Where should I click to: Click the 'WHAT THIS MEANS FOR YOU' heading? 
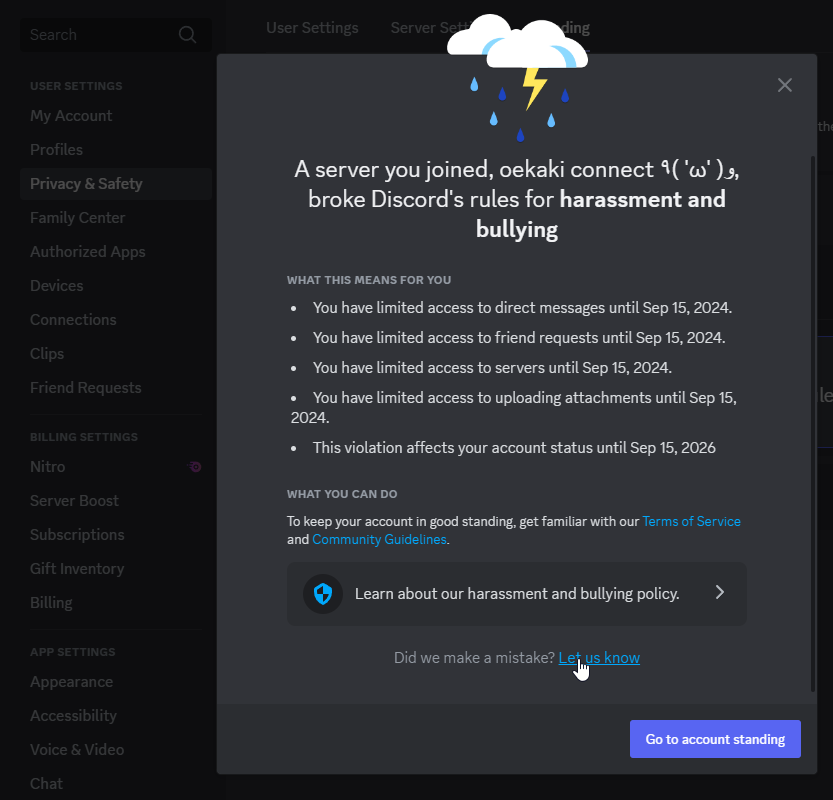click(369, 280)
